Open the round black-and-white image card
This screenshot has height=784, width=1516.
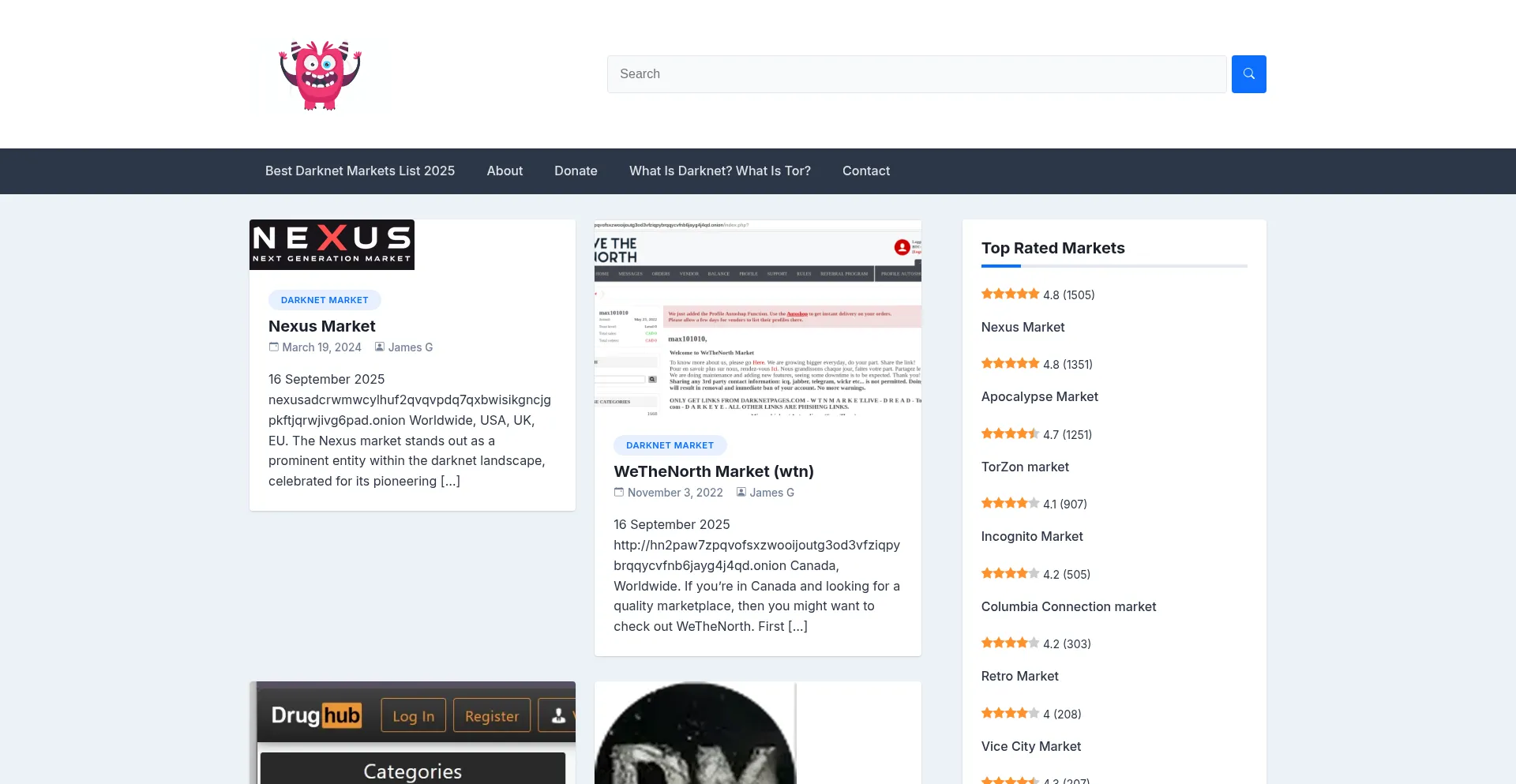click(696, 733)
